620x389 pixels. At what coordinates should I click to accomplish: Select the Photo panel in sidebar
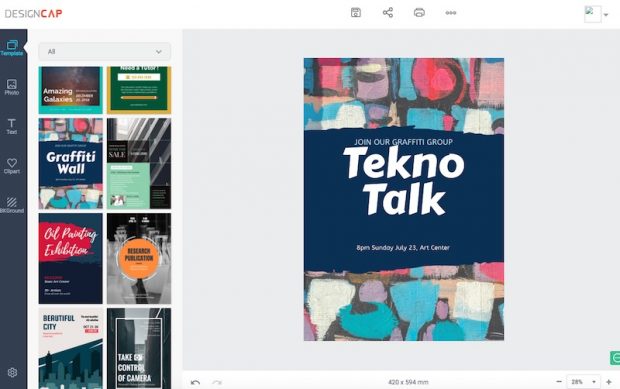12,87
